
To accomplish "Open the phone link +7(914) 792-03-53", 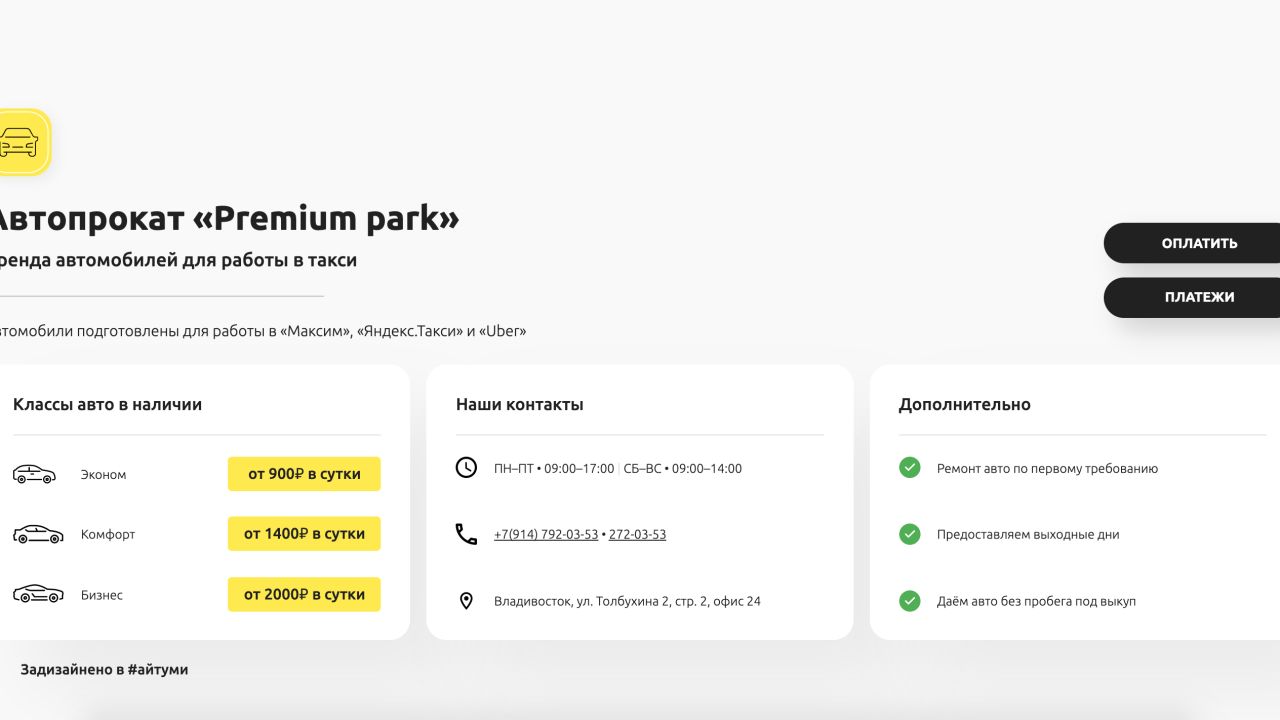I will click(x=546, y=534).
